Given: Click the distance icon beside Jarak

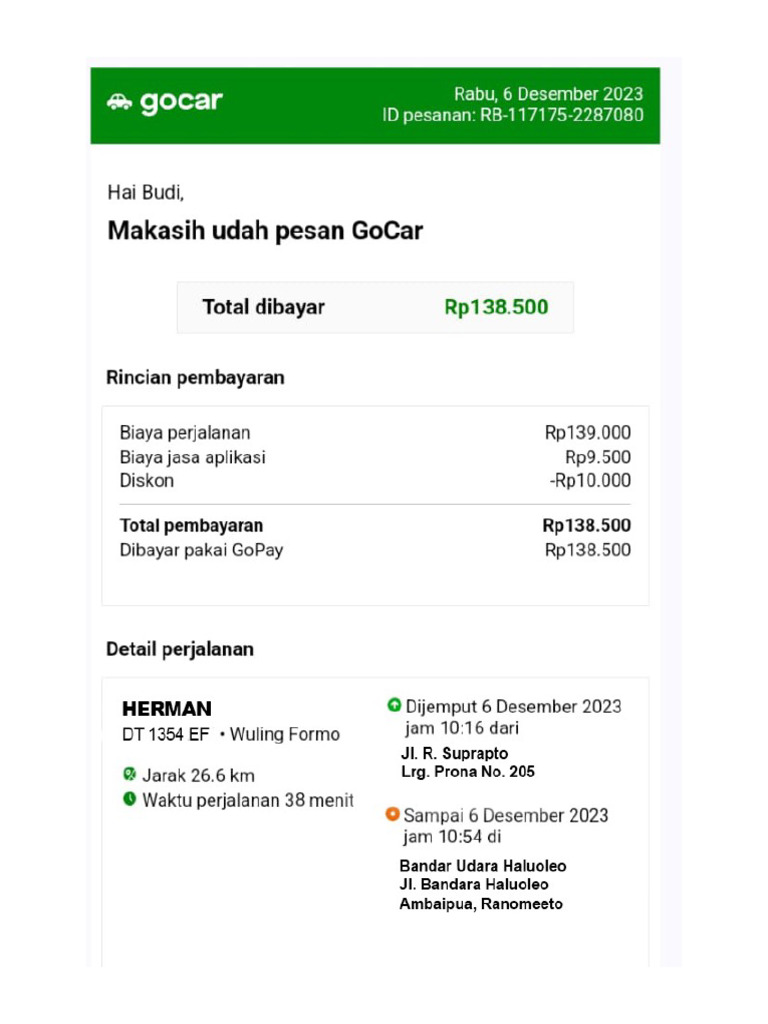Looking at the screenshot, I should pyautogui.click(x=129, y=774).
